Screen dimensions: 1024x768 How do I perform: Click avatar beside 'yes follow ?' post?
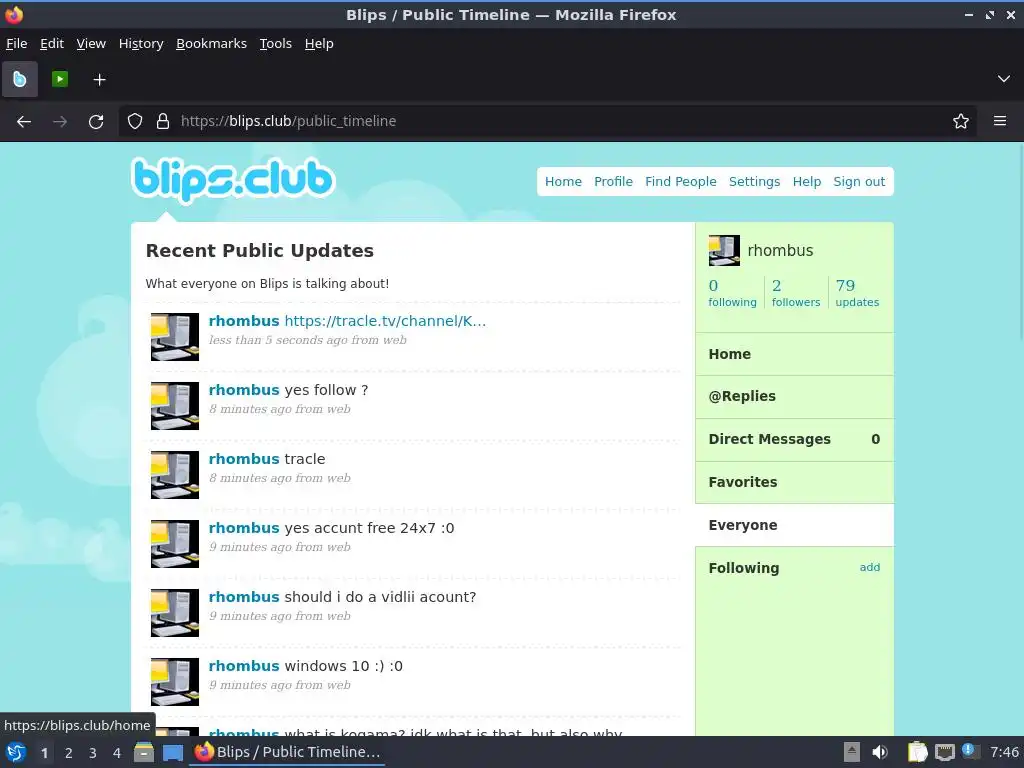click(x=175, y=406)
